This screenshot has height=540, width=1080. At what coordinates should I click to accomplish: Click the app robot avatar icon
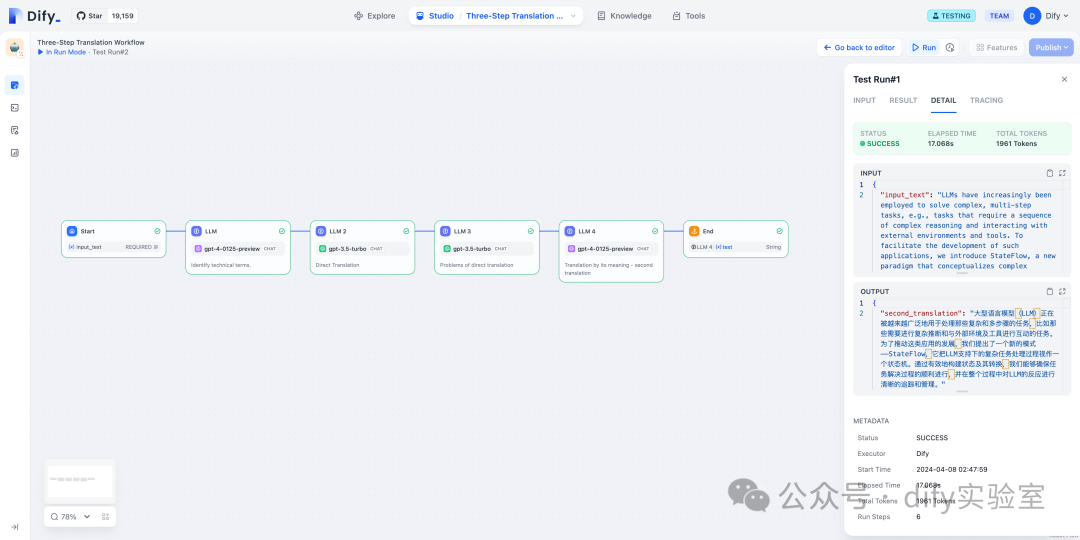(x=14, y=48)
